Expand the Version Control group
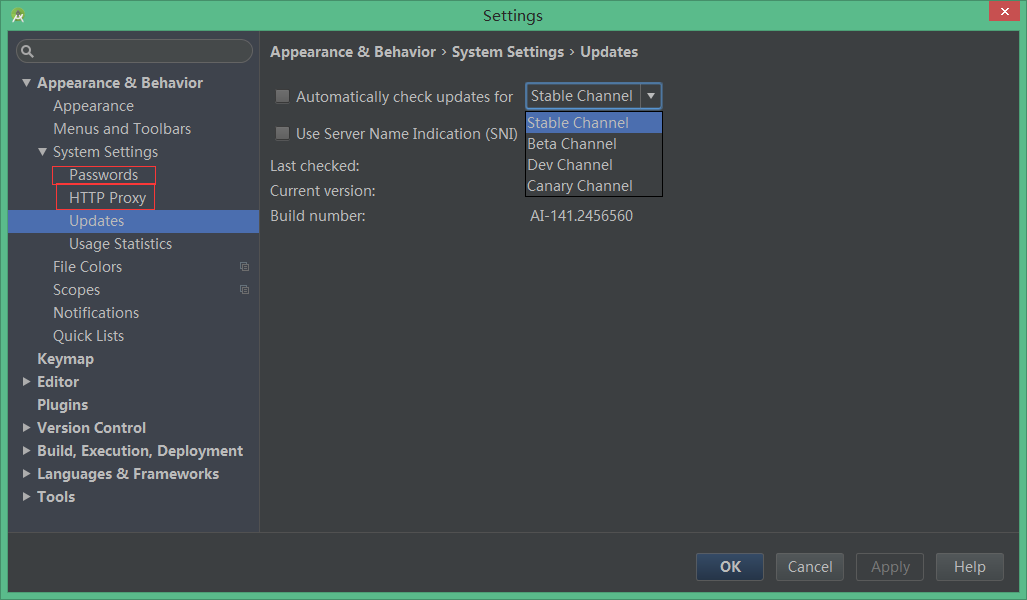 [x=26, y=428]
